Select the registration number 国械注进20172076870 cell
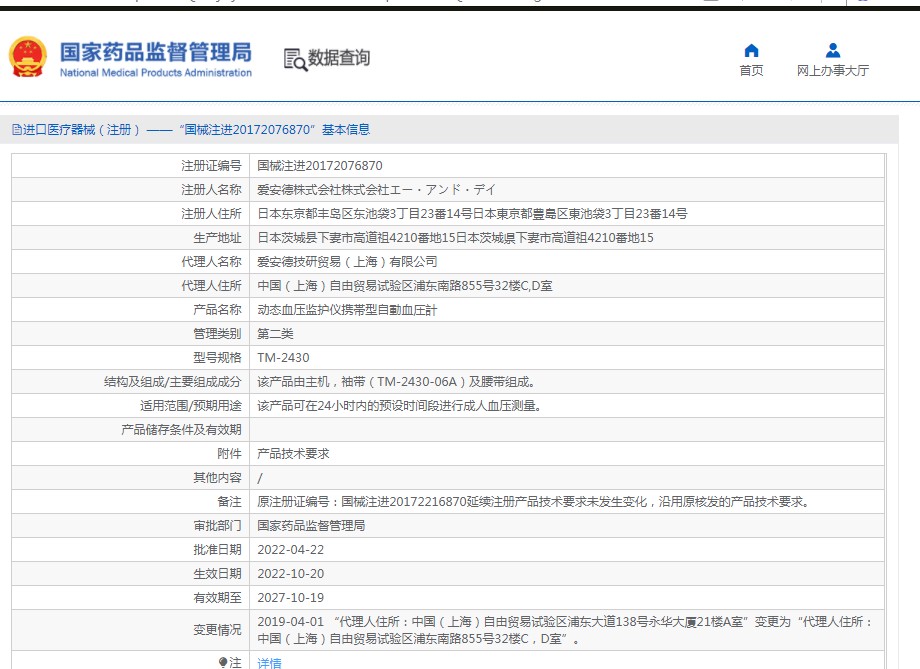 pos(320,166)
